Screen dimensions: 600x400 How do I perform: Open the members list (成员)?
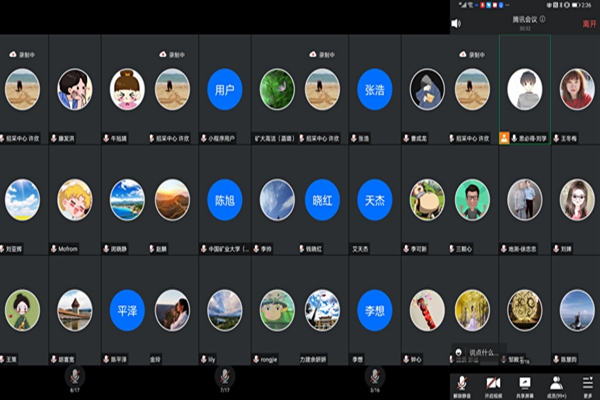[555, 384]
